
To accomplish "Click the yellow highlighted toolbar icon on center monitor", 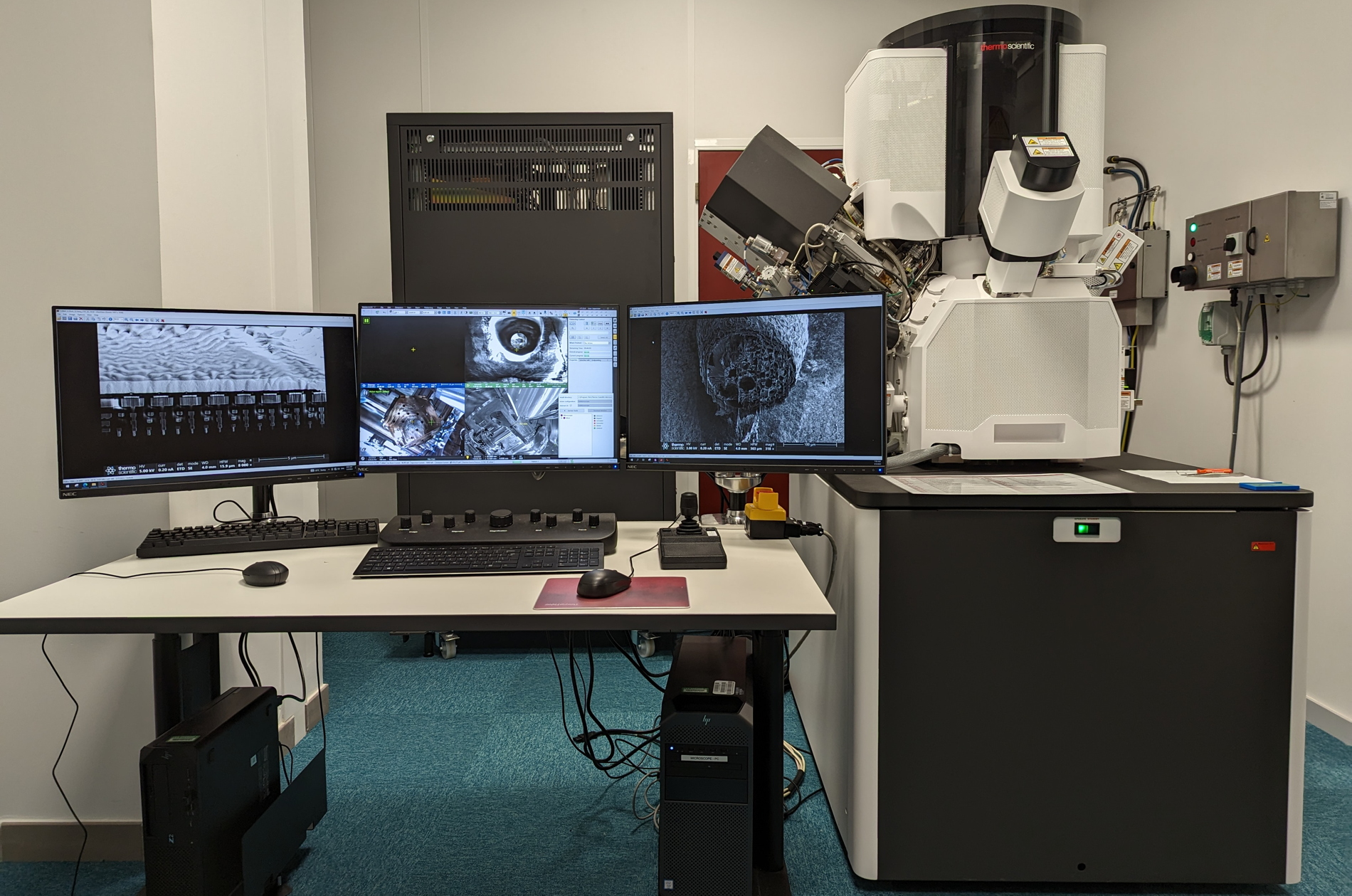I will click(x=513, y=313).
